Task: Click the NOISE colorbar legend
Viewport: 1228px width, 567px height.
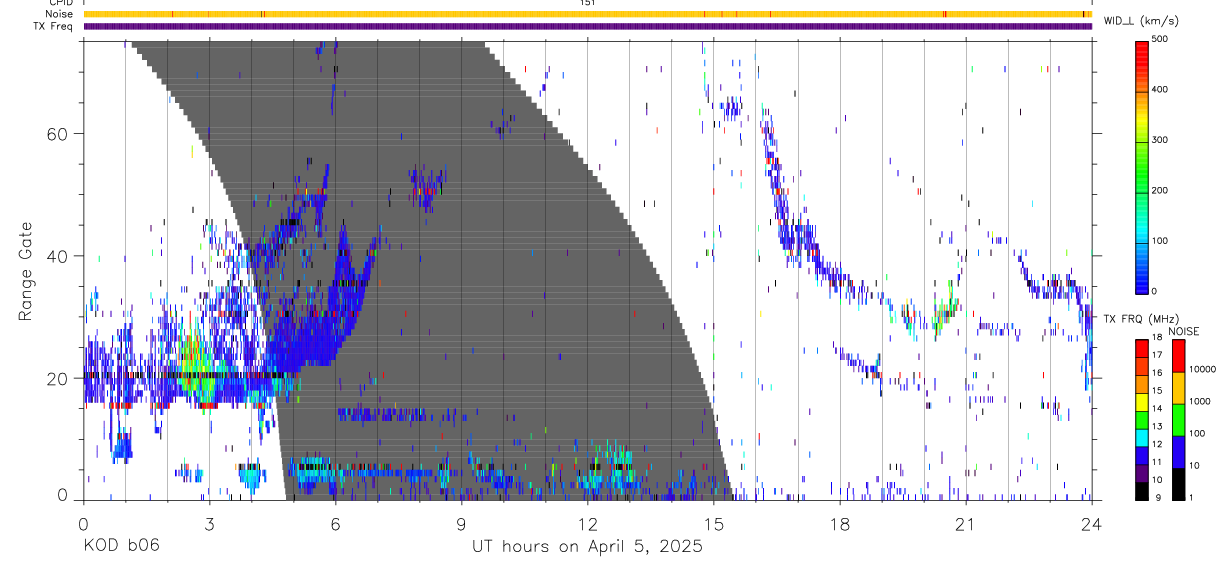Action: [1178, 419]
